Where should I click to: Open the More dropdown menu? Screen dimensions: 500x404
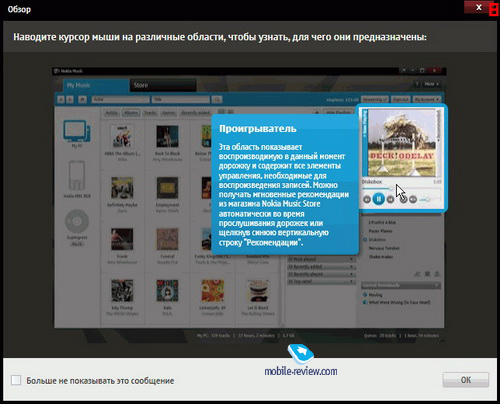(432, 84)
